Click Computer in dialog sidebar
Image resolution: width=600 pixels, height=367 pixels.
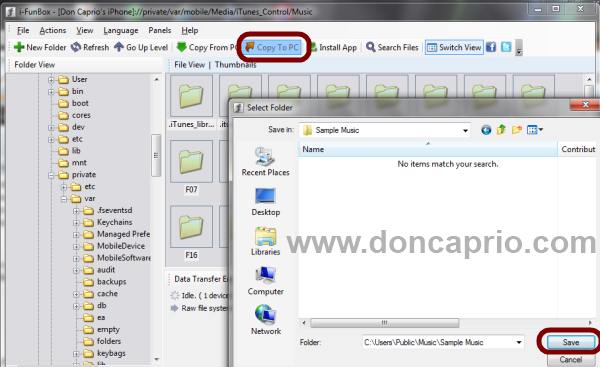[265, 281]
